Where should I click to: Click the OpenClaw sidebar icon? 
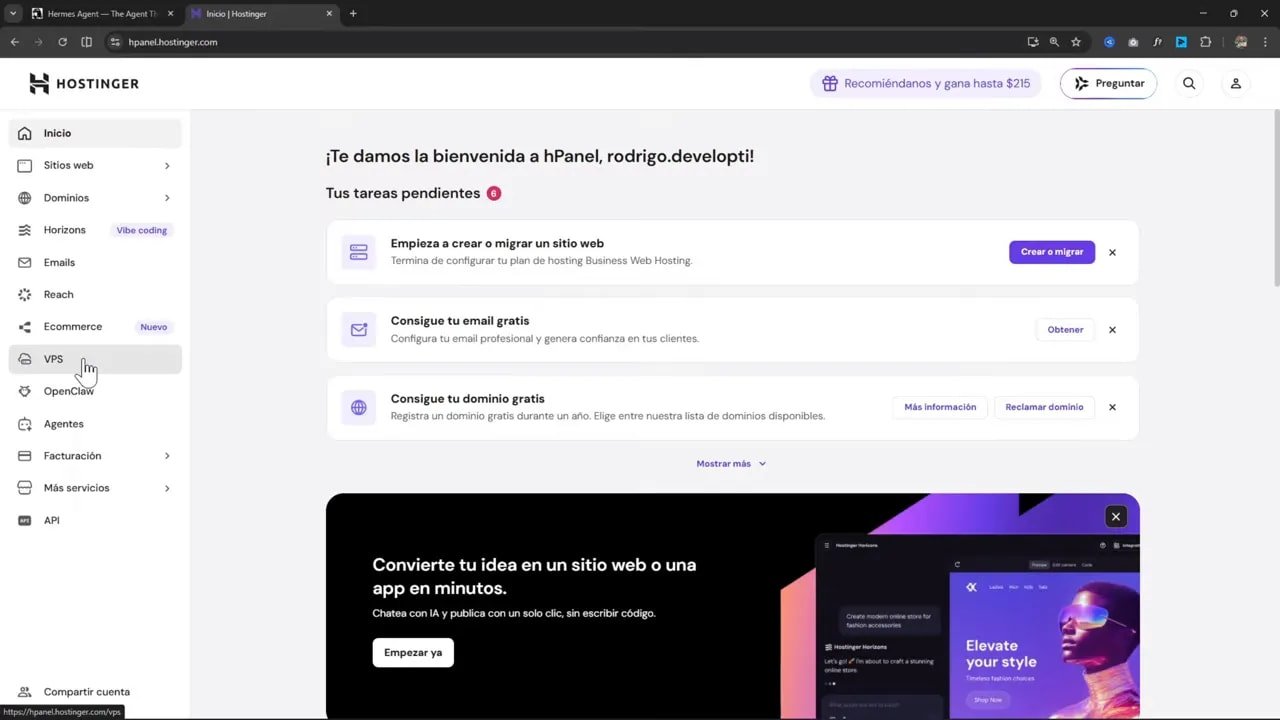click(x=25, y=391)
